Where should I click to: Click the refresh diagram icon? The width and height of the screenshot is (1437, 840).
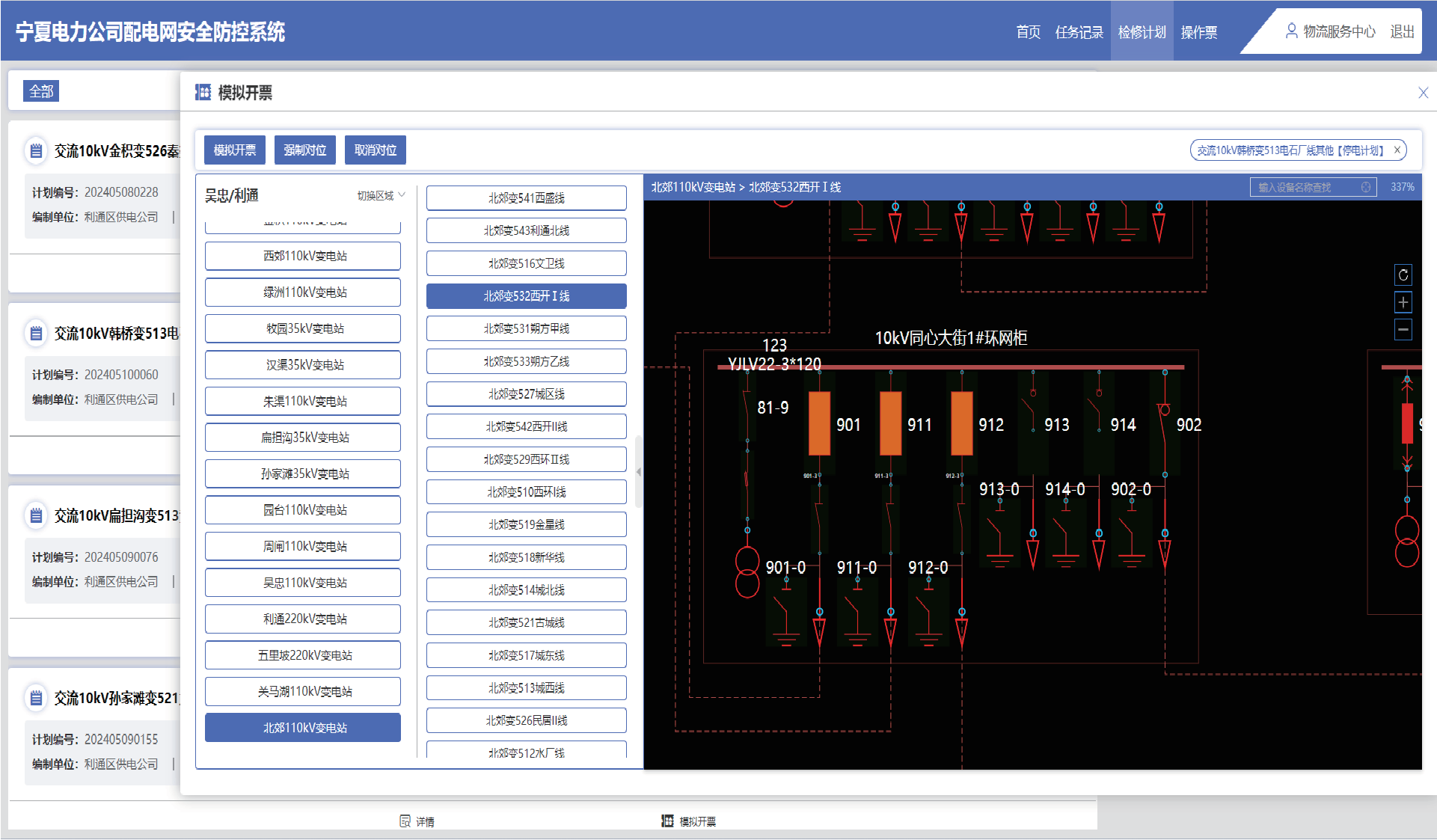pyautogui.click(x=1403, y=275)
